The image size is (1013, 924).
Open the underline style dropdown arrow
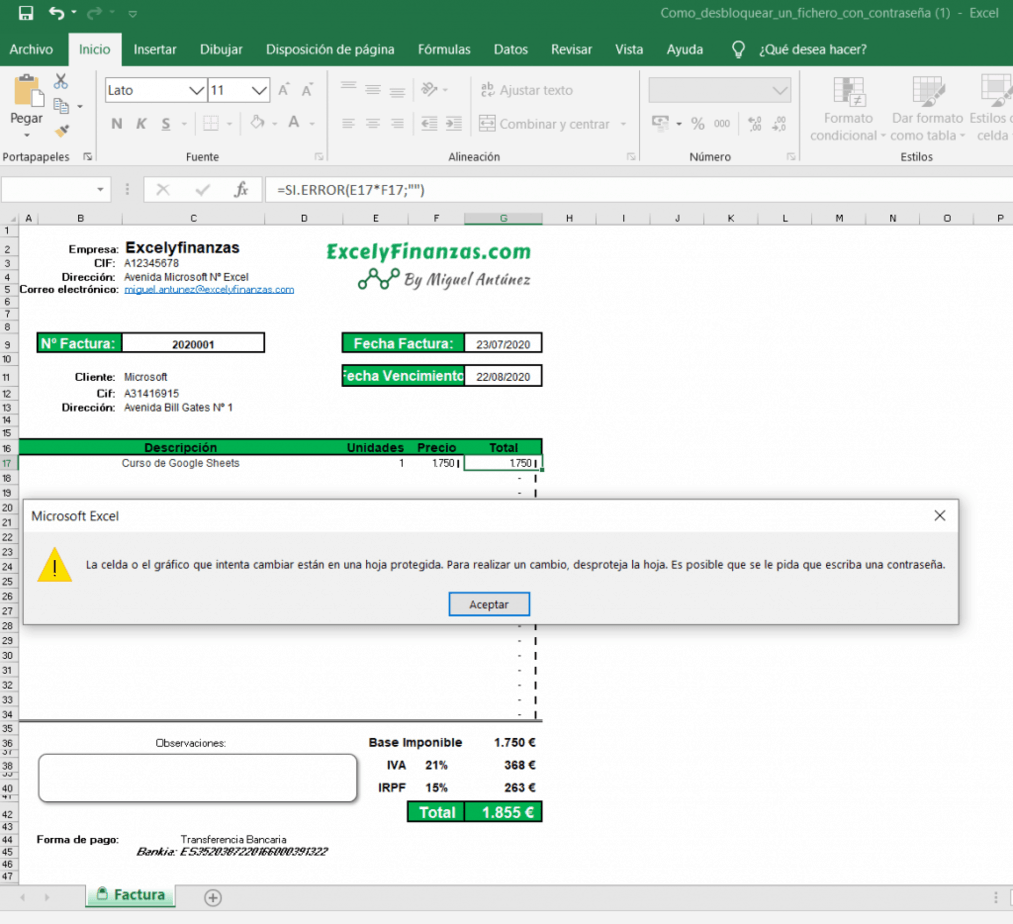(x=184, y=124)
